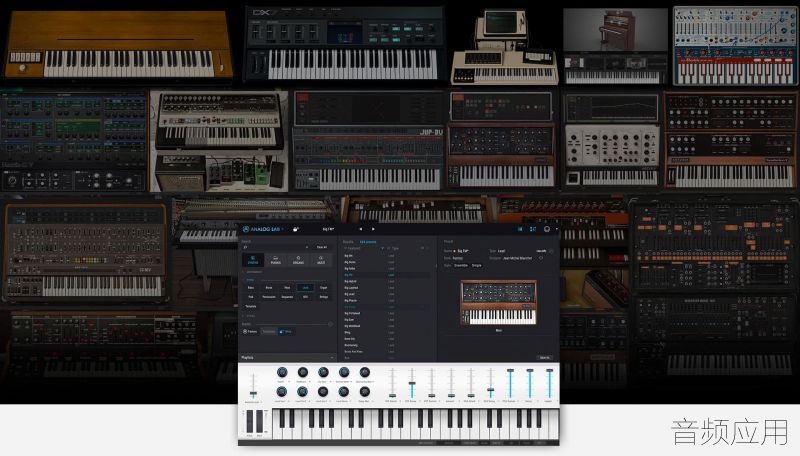Click the Simple style tag
Screen dimensions: 800x456
click(x=477, y=265)
